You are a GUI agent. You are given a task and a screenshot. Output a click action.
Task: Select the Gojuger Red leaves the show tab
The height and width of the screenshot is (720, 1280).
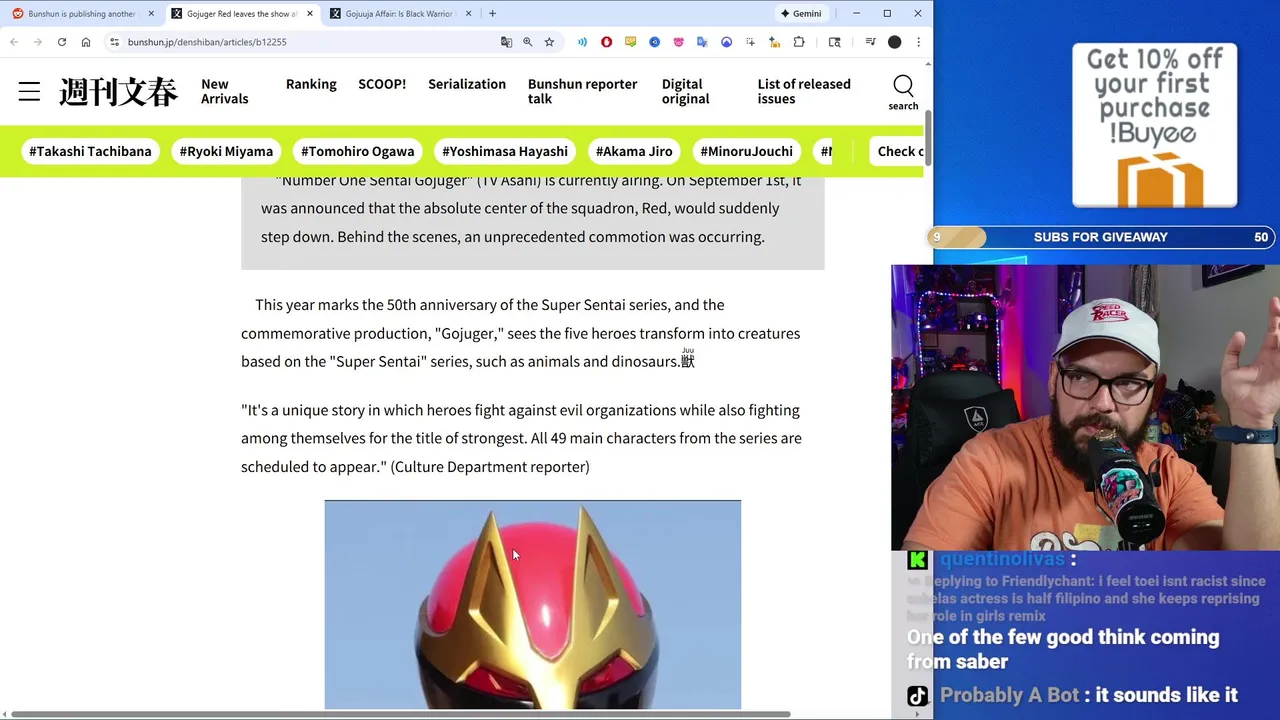pos(240,14)
